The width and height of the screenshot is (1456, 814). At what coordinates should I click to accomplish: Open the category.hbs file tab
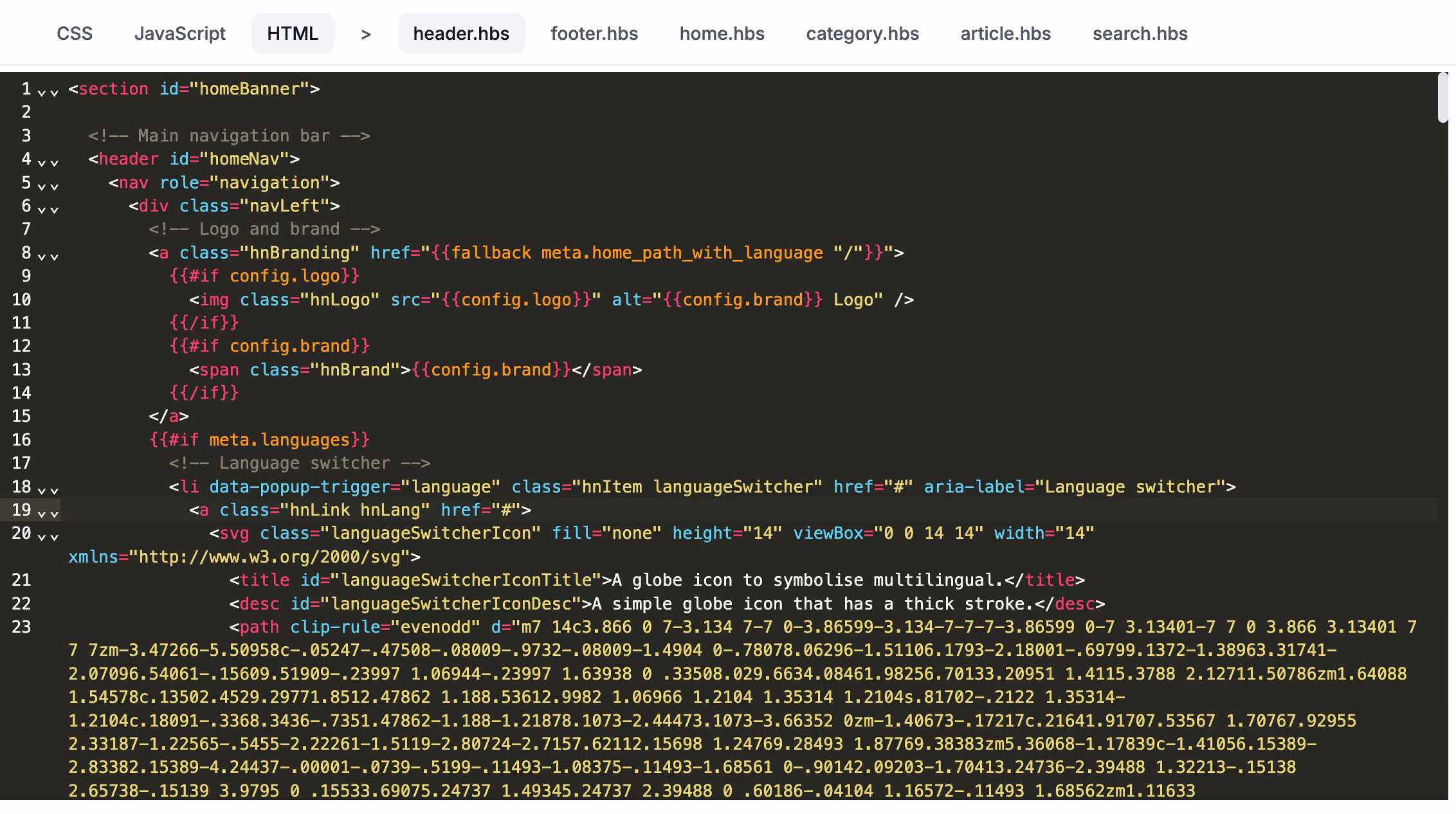(x=862, y=33)
